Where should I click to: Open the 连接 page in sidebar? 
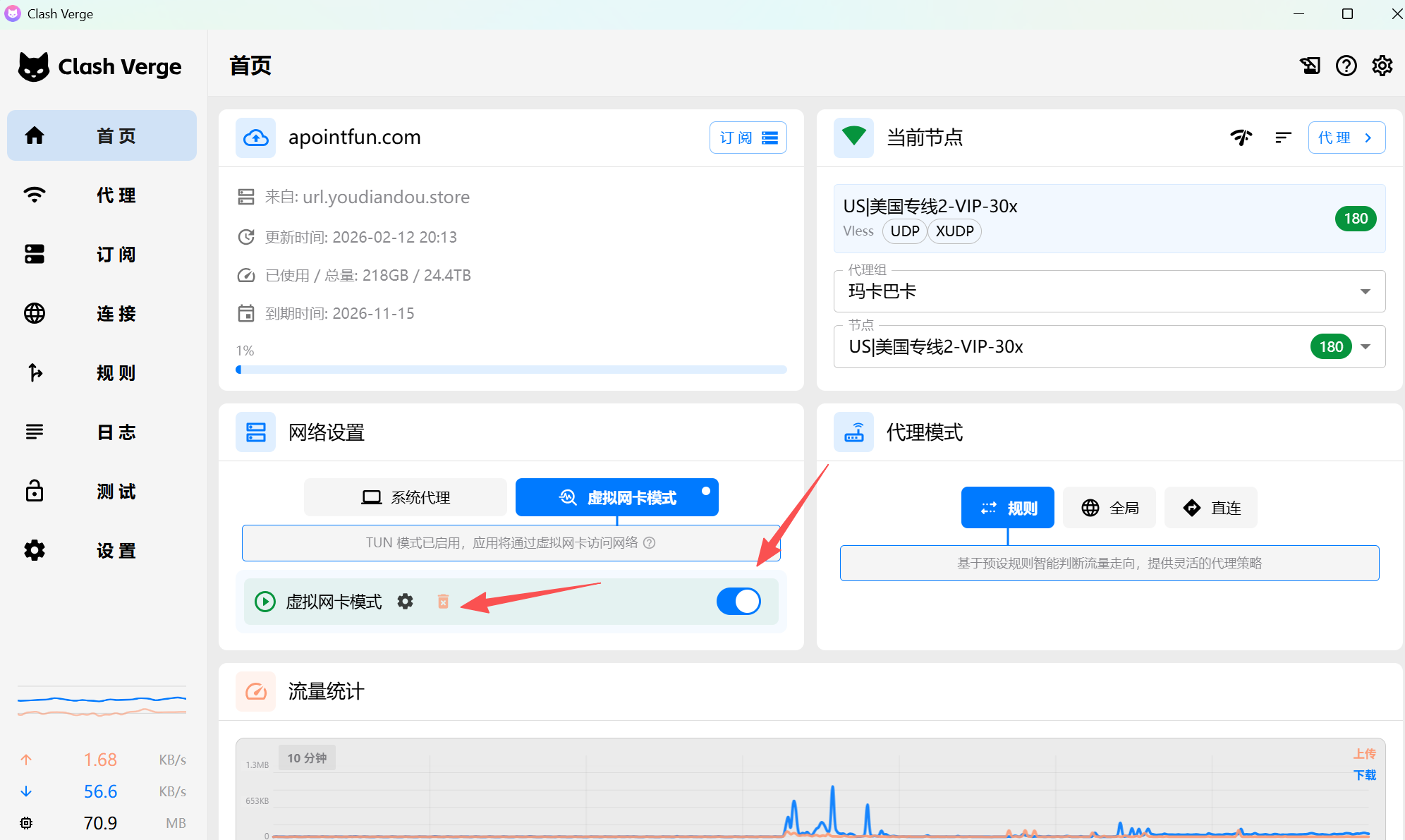[102, 313]
